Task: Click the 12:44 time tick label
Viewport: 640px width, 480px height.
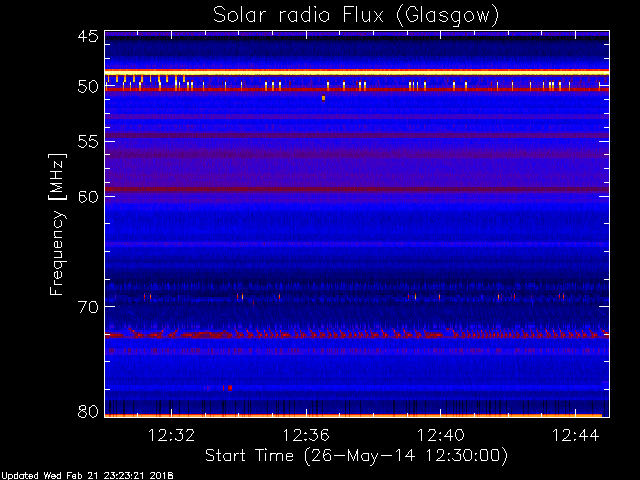Action: [576, 435]
